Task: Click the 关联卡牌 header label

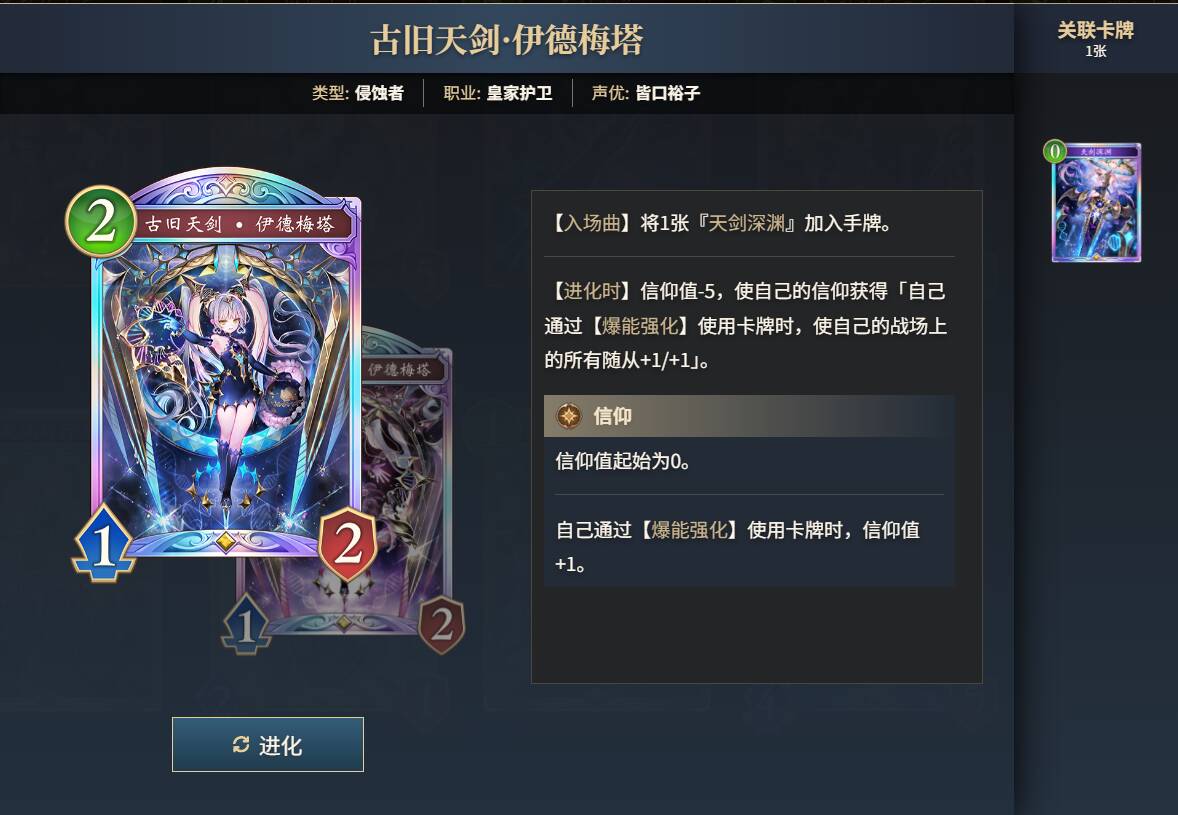Action: click(x=1095, y=30)
